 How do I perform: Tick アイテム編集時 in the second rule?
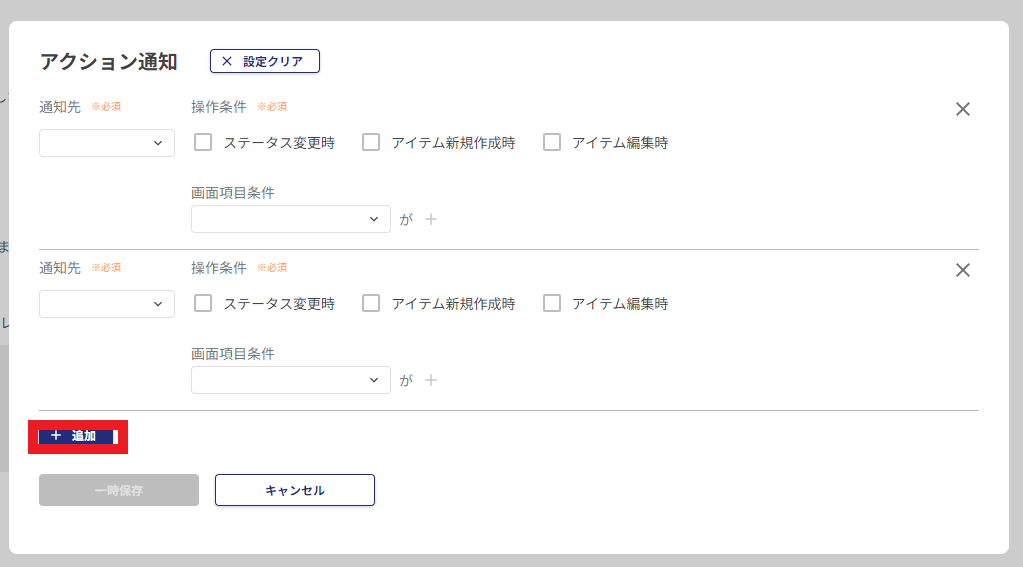click(552, 303)
